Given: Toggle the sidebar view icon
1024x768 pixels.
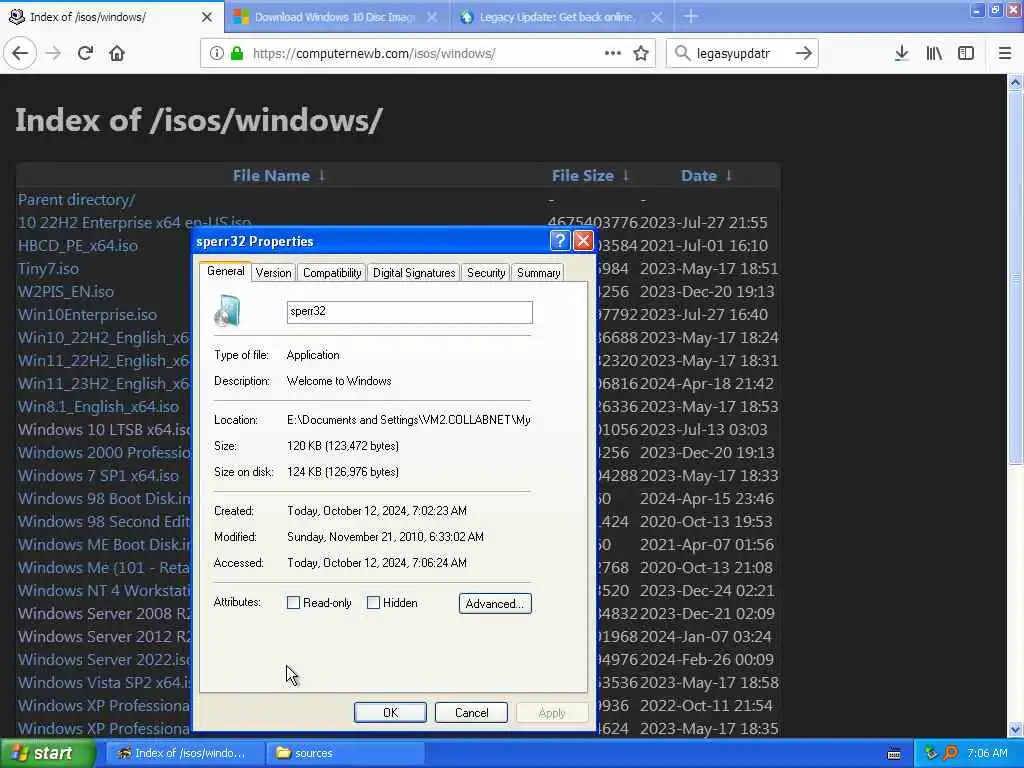Looking at the screenshot, I should tap(966, 54).
